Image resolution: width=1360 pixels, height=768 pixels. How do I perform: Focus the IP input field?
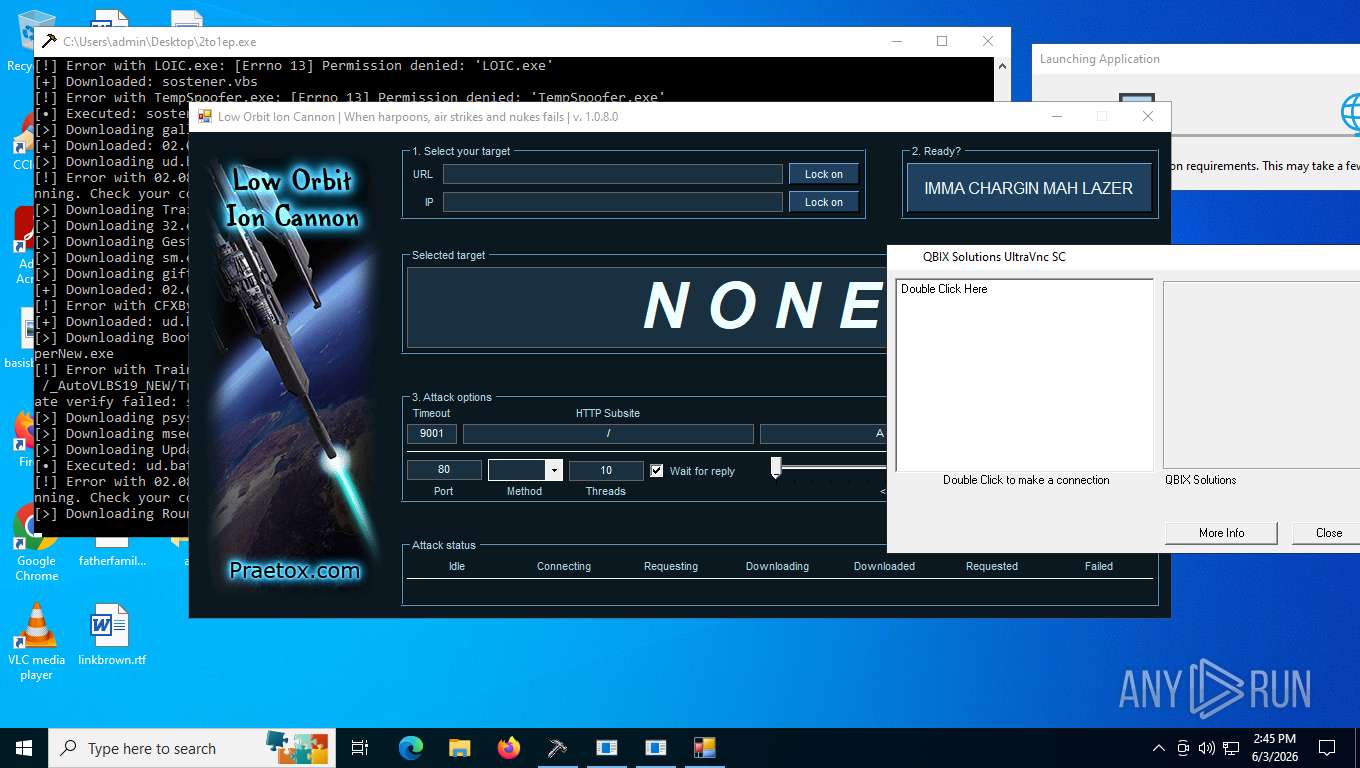(x=613, y=202)
